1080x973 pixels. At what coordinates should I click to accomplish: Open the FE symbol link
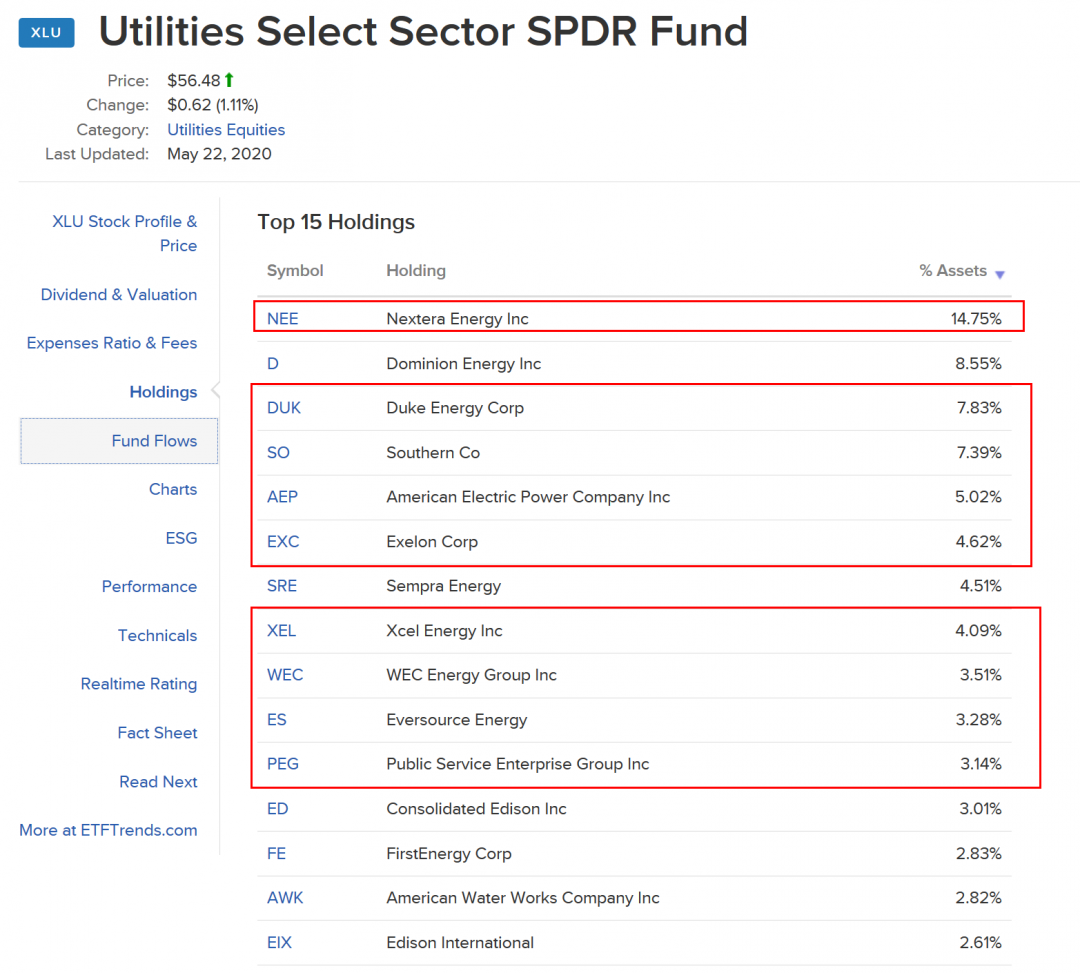[x=276, y=853]
